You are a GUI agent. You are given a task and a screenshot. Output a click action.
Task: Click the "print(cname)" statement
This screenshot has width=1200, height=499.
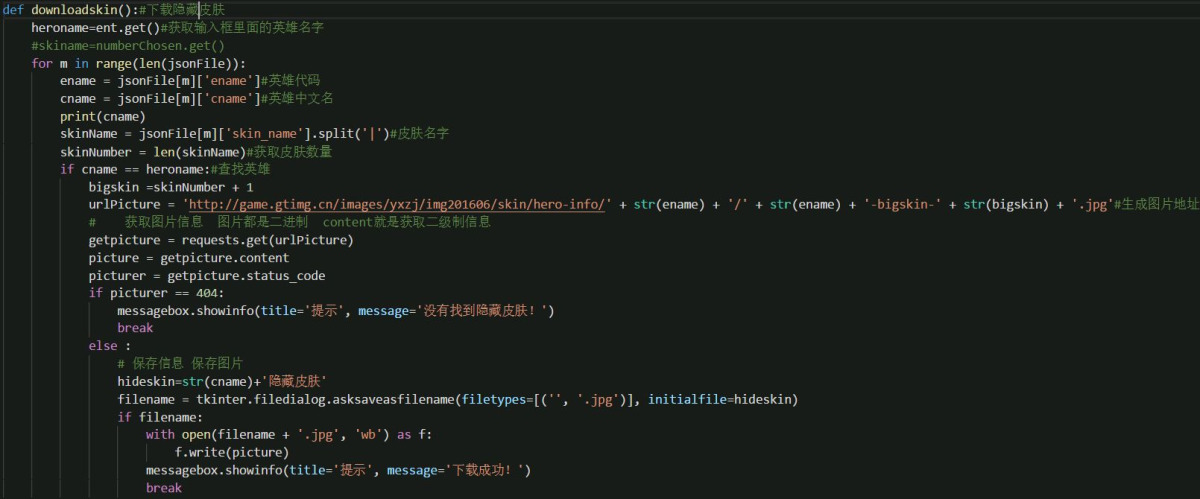point(103,117)
